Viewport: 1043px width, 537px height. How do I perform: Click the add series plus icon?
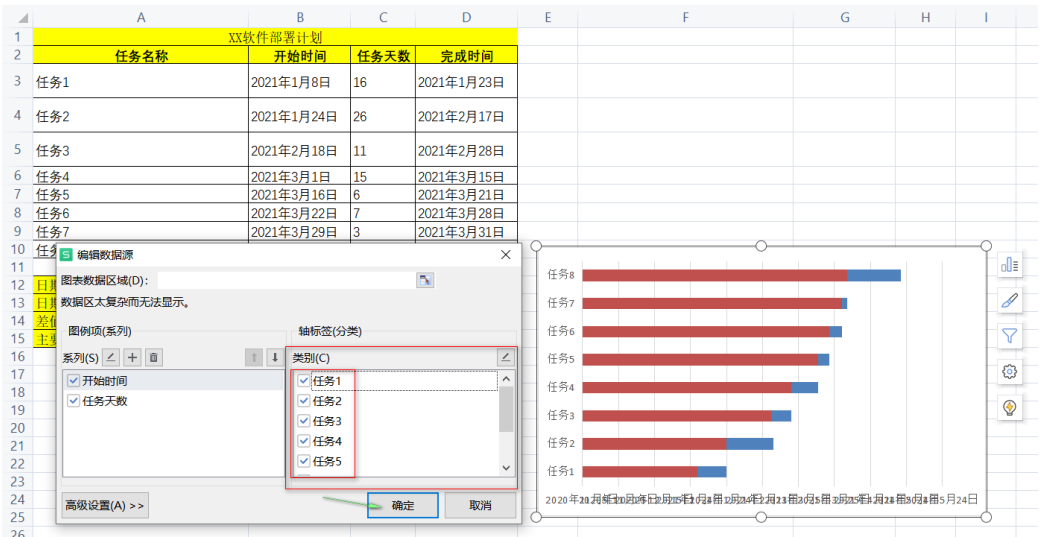pos(132,357)
